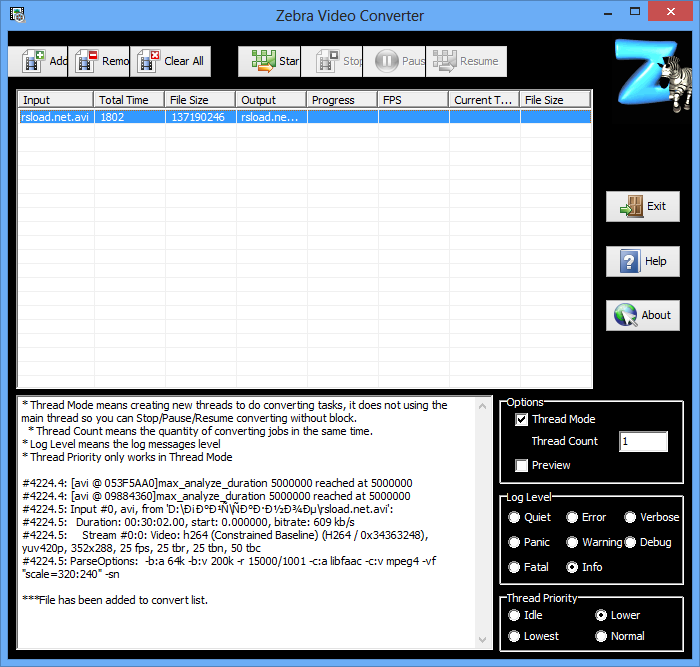The height and width of the screenshot is (667, 700).
Task: Click the Input column header
Action: coord(56,100)
